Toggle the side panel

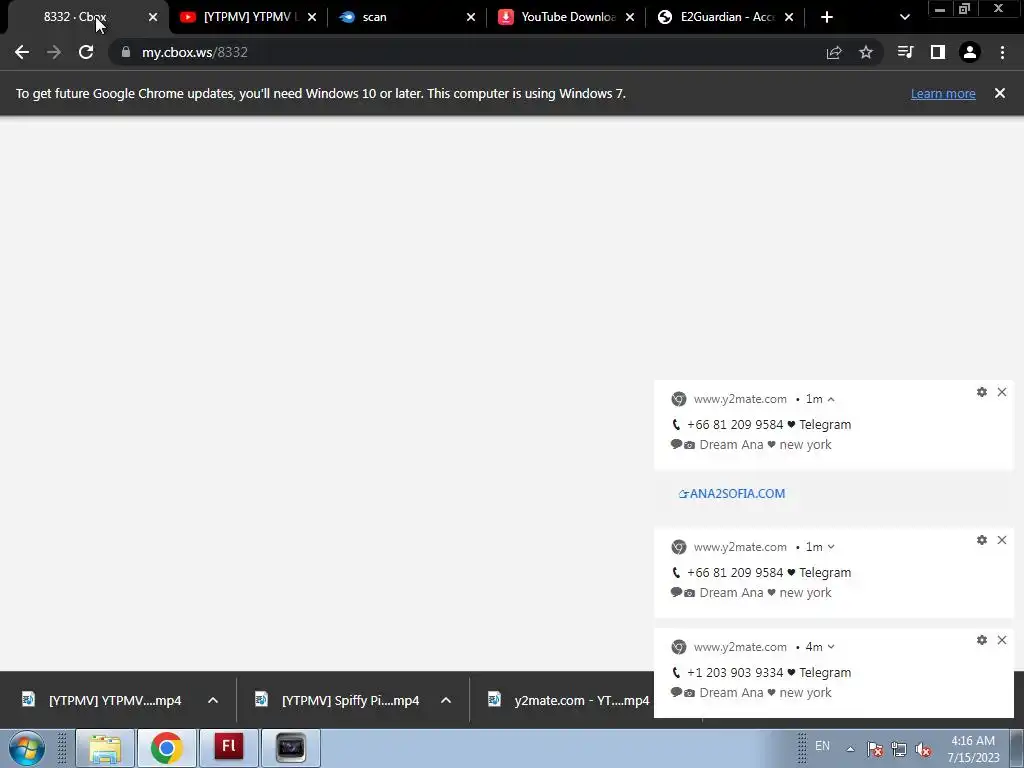coord(938,52)
